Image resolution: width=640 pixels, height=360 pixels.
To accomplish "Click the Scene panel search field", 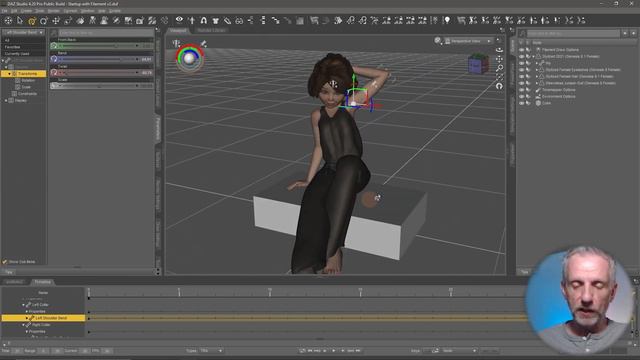I will tap(573, 33).
